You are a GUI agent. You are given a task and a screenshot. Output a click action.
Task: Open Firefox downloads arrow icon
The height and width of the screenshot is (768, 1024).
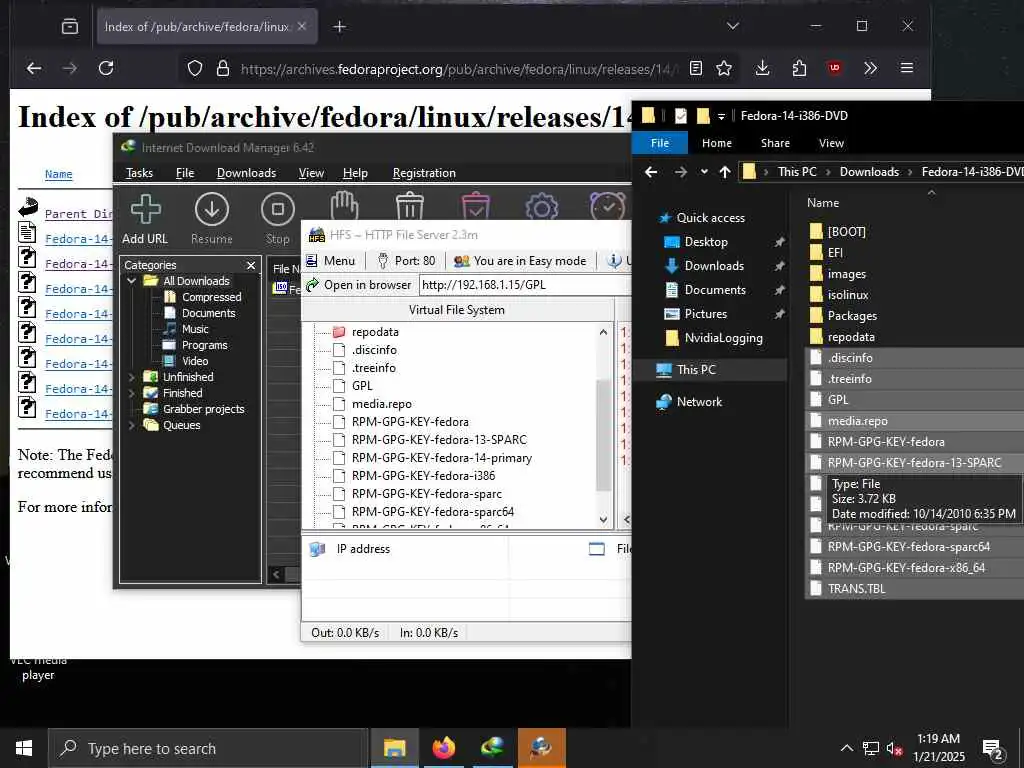[762, 68]
